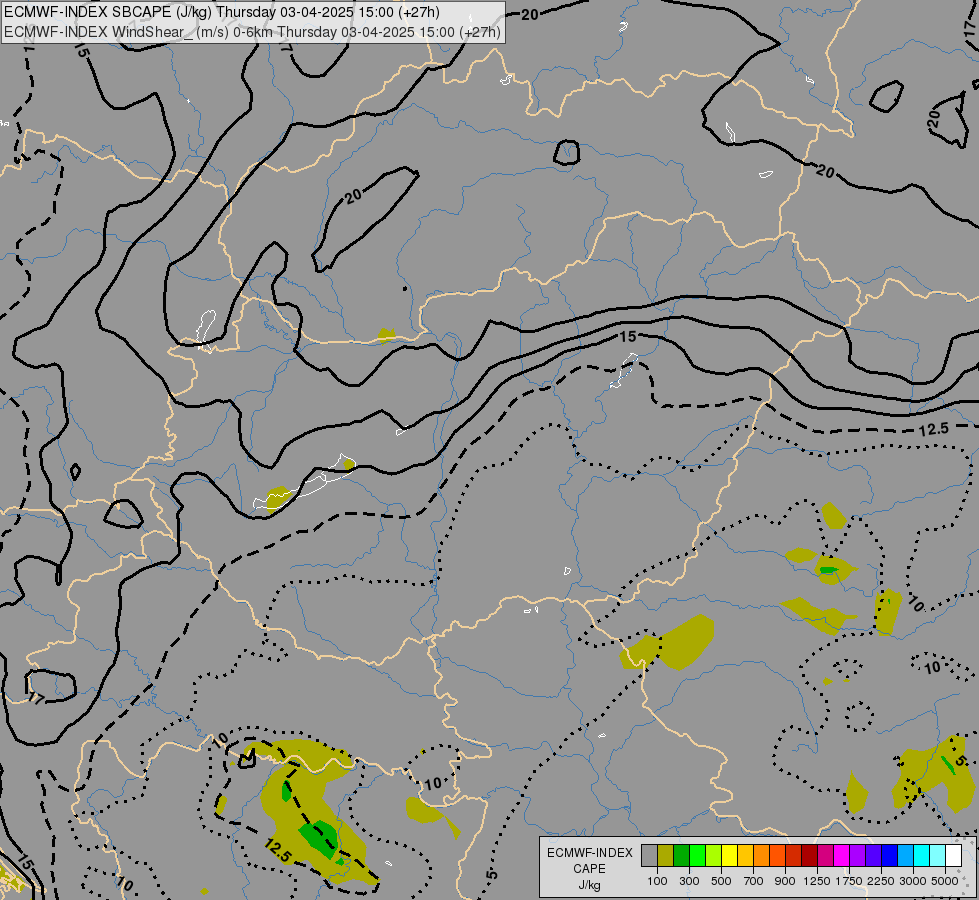The height and width of the screenshot is (900, 979).
Task: Pick the bright magenta legend swatch
Action: pyautogui.click(x=841, y=856)
